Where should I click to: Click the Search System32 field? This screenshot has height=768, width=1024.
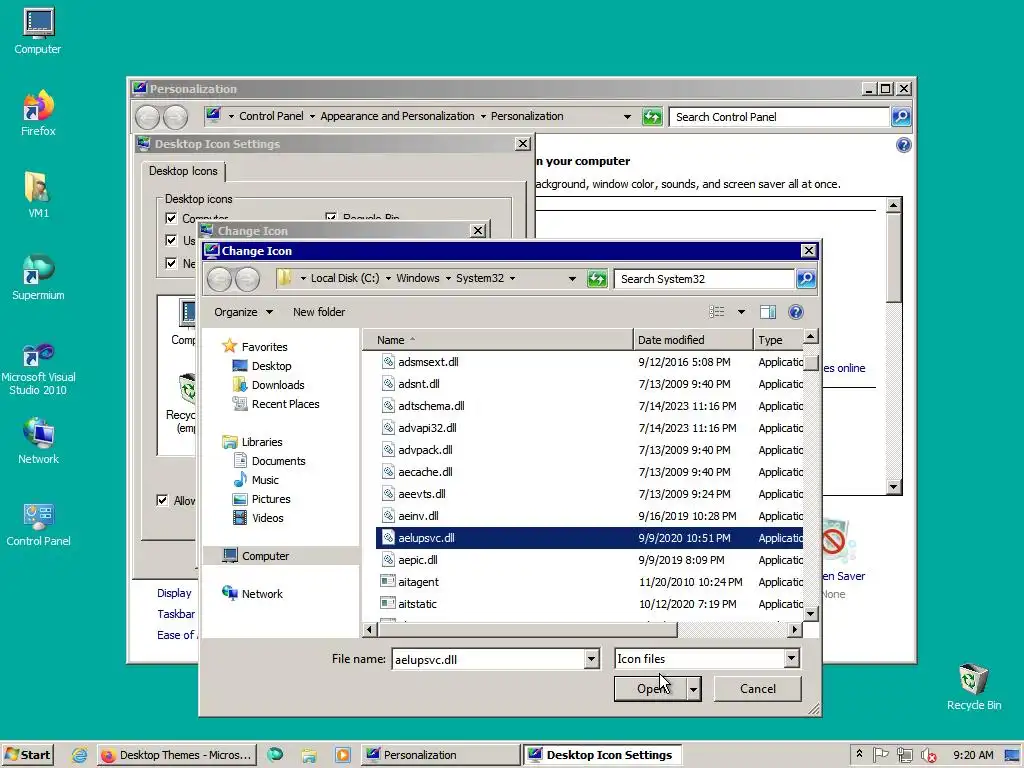pyautogui.click(x=704, y=279)
